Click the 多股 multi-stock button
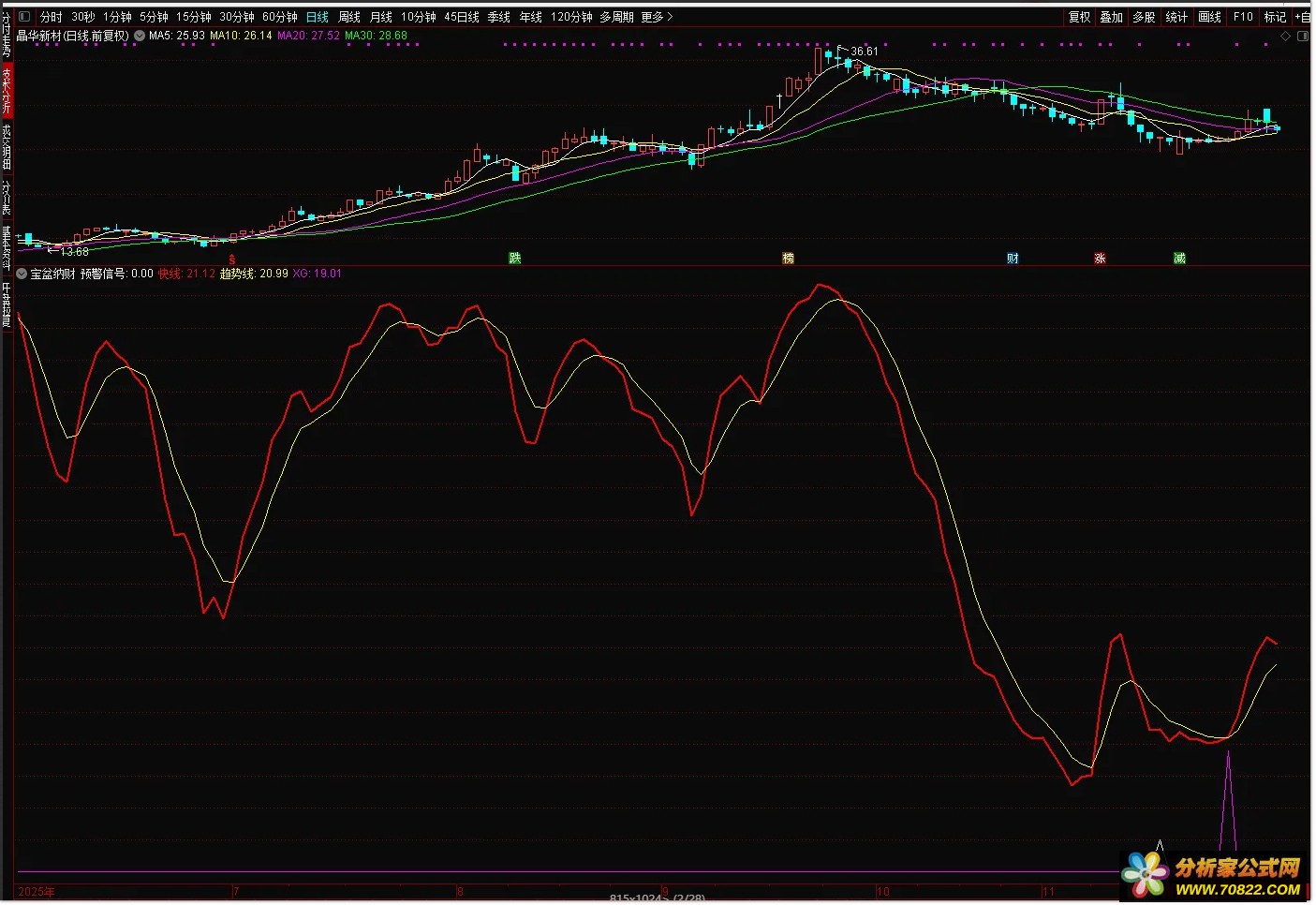 [x=1144, y=17]
